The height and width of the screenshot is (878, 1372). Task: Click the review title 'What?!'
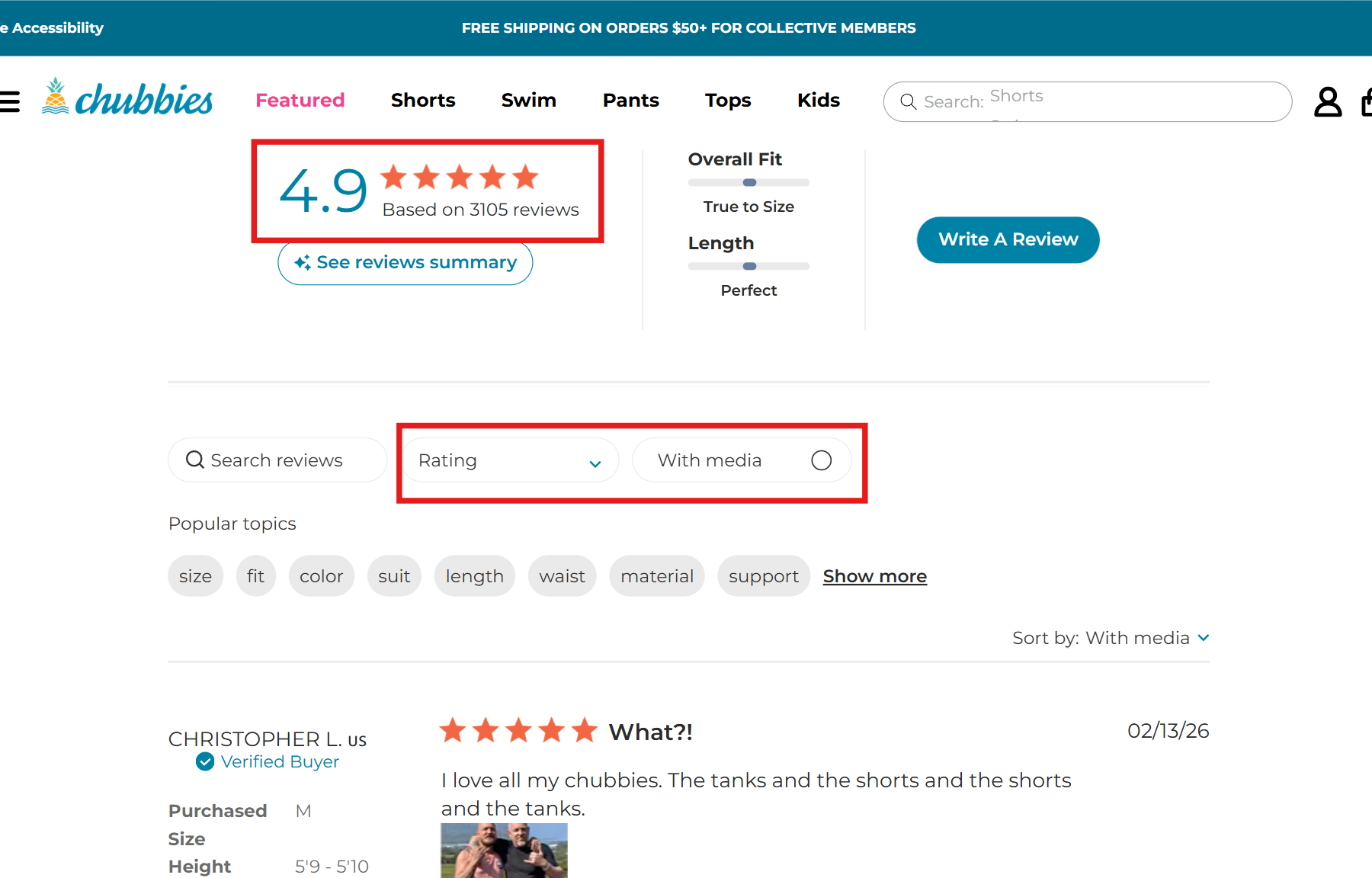pyautogui.click(x=650, y=732)
